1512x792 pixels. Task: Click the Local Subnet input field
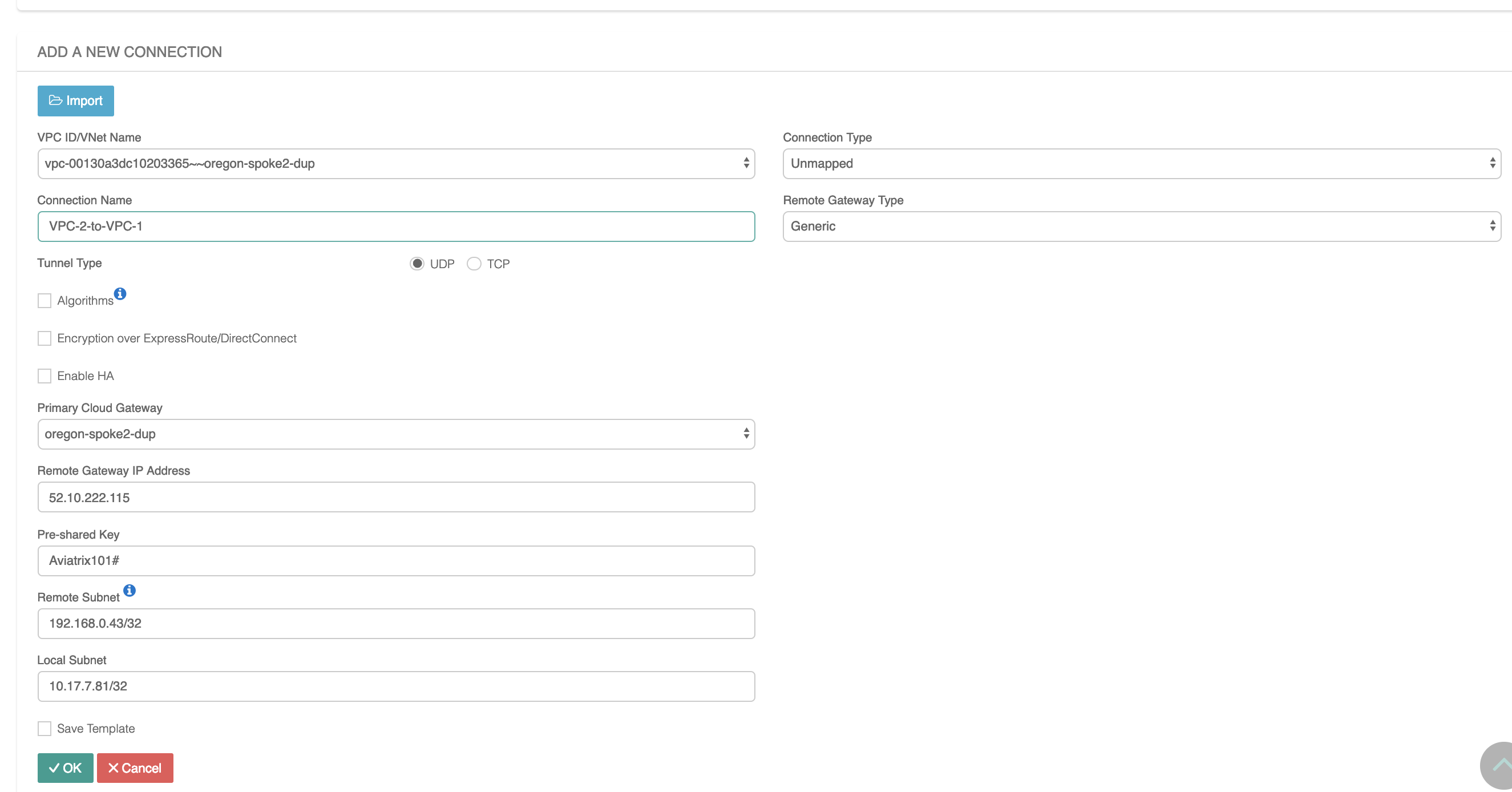396,686
